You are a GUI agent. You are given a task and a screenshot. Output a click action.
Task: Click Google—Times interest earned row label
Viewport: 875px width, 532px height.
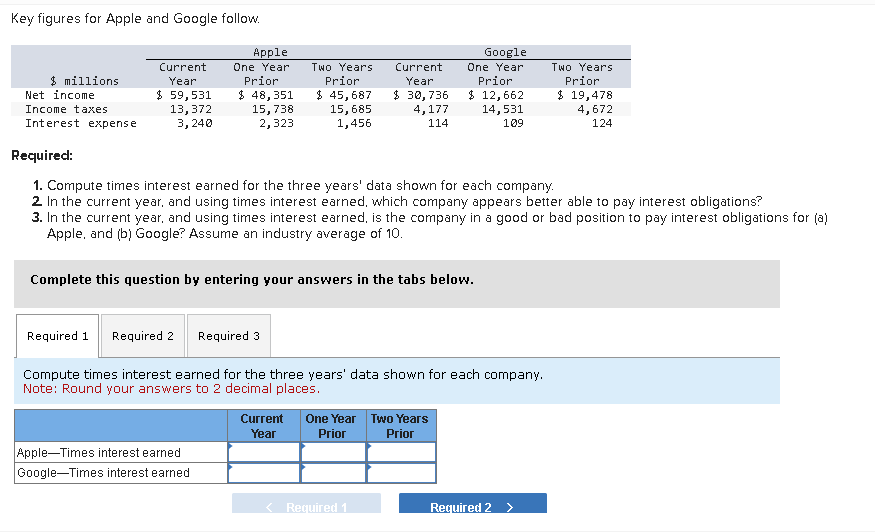click(103, 473)
